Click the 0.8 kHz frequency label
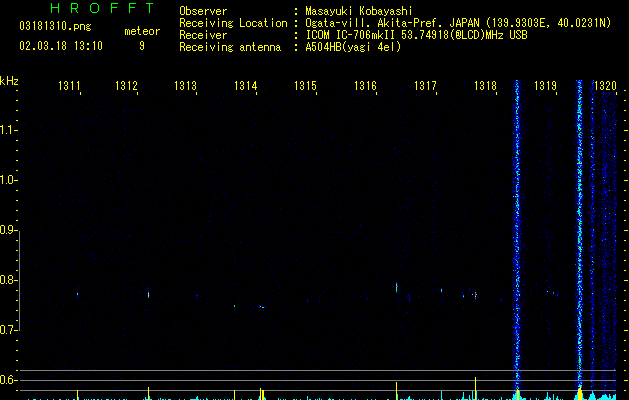 point(8,280)
